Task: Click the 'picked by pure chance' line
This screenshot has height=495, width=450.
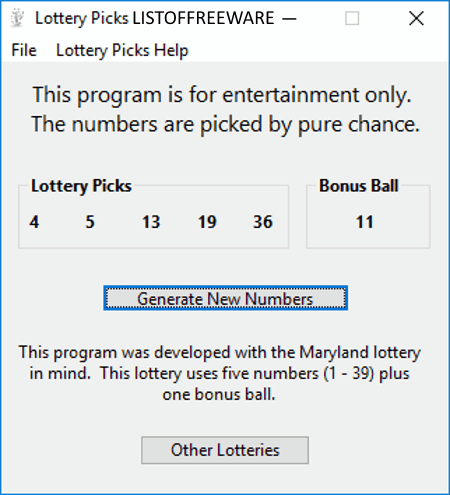Action: (225, 125)
